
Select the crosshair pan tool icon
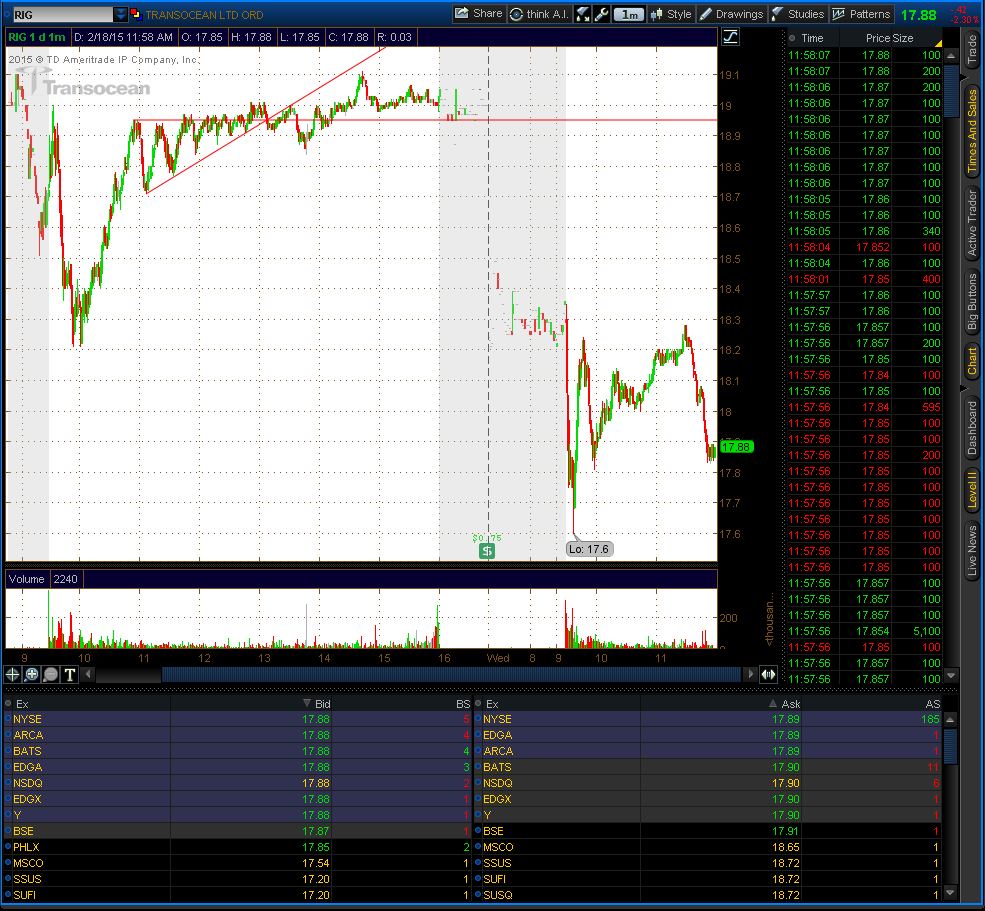click(x=13, y=674)
